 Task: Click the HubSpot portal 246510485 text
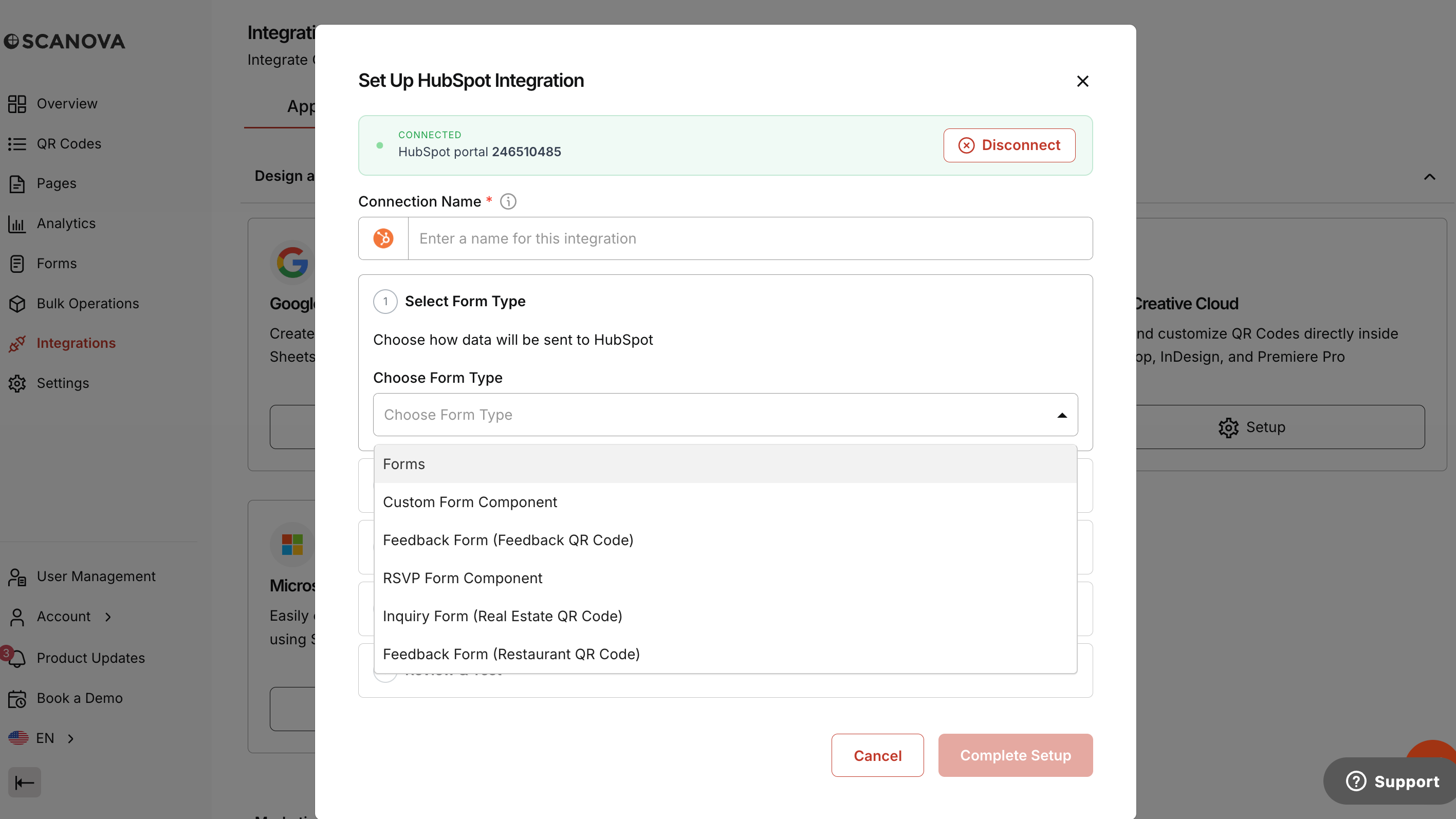480,152
